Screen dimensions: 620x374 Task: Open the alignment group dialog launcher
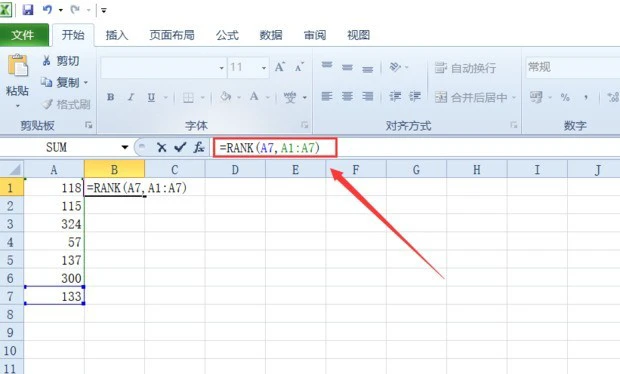514,125
